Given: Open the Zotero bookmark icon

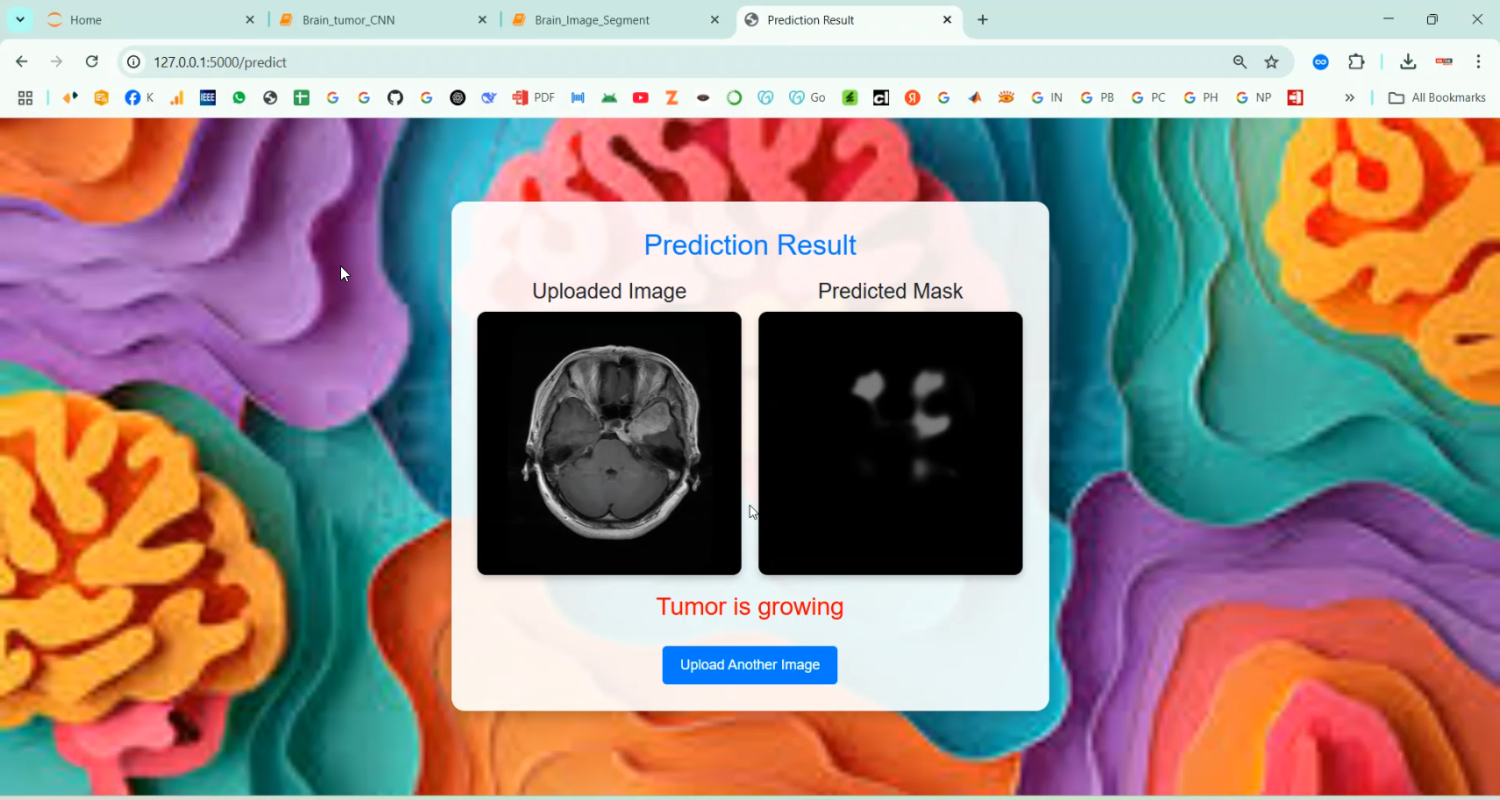Looking at the screenshot, I should pos(671,97).
